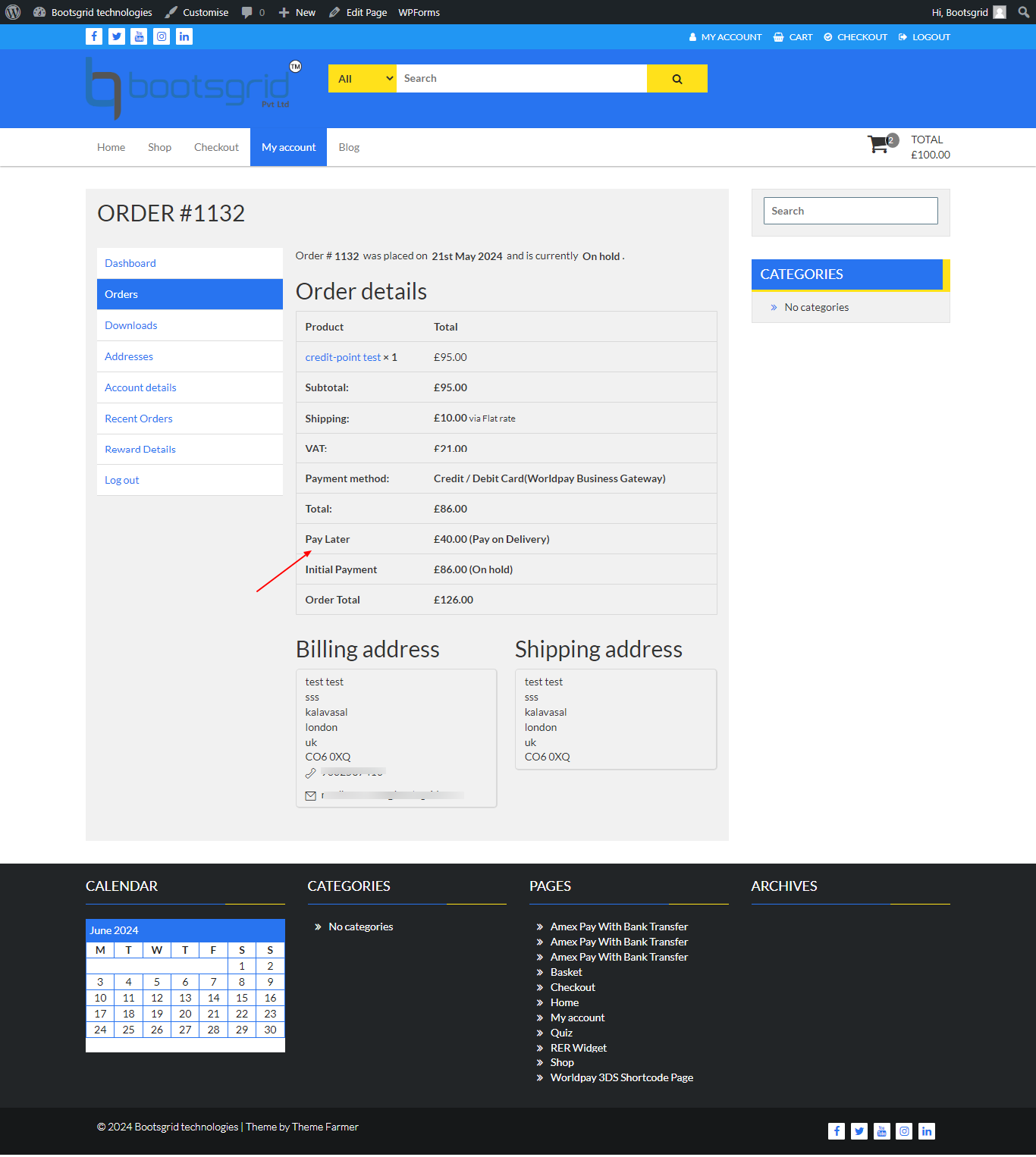Click June 2024 calendar header
This screenshot has width=1036, height=1157.
pos(185,930)
